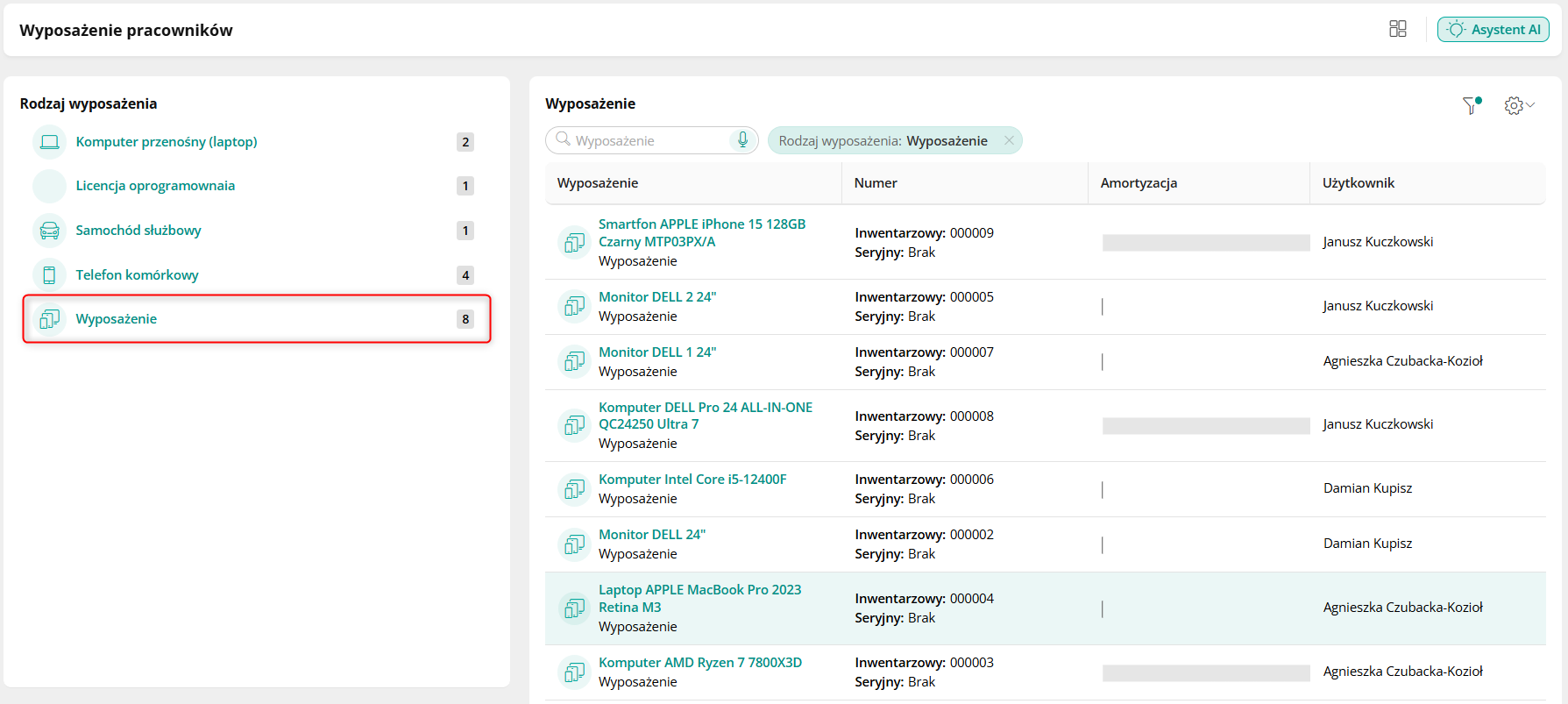This screenshot has height=704, width=1568.
Task: Click the amortization bar for Smartfon APPLE iPhone
Action: click(1206, 243)
